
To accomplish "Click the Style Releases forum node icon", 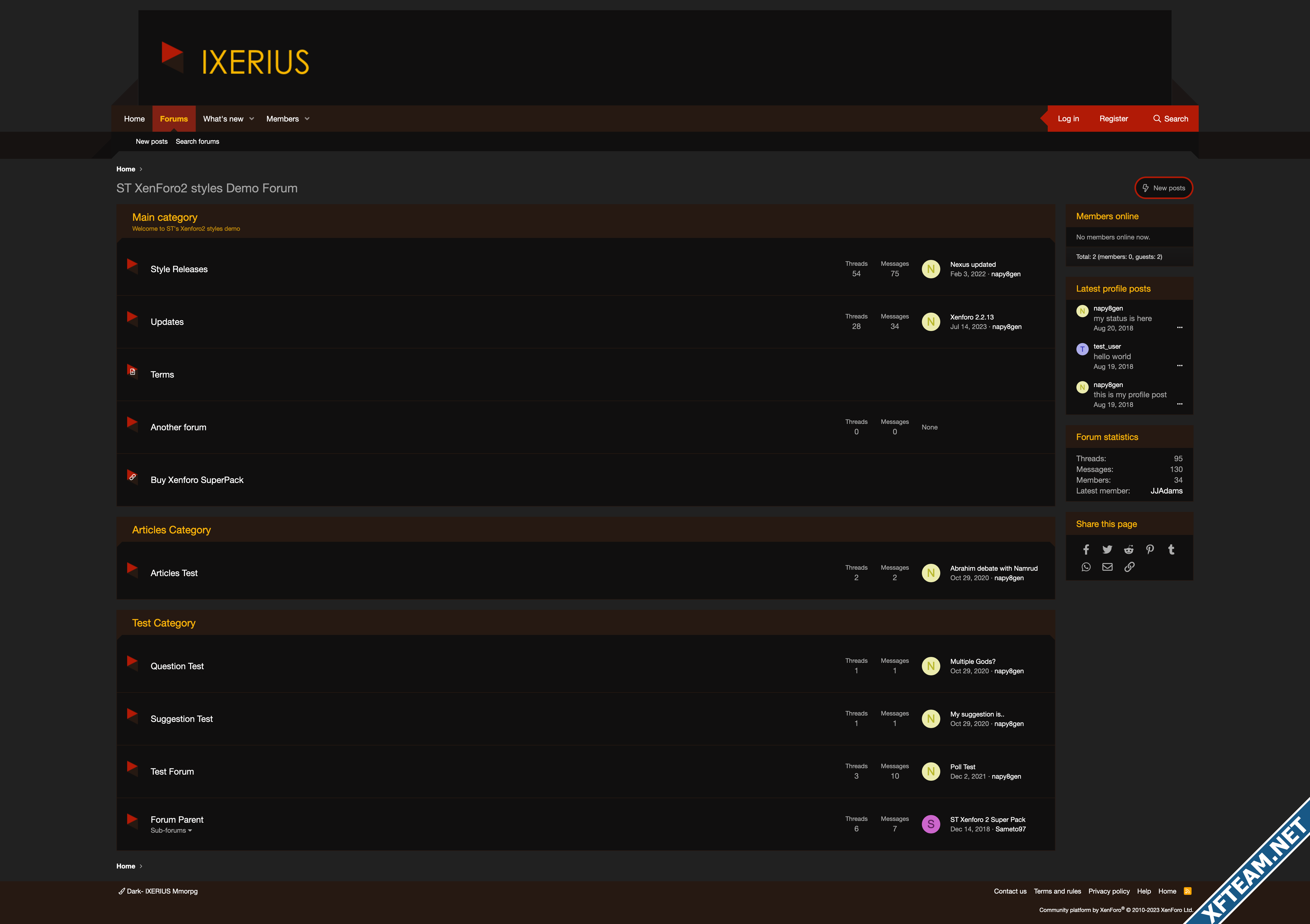I will click(x=132, y=266).
